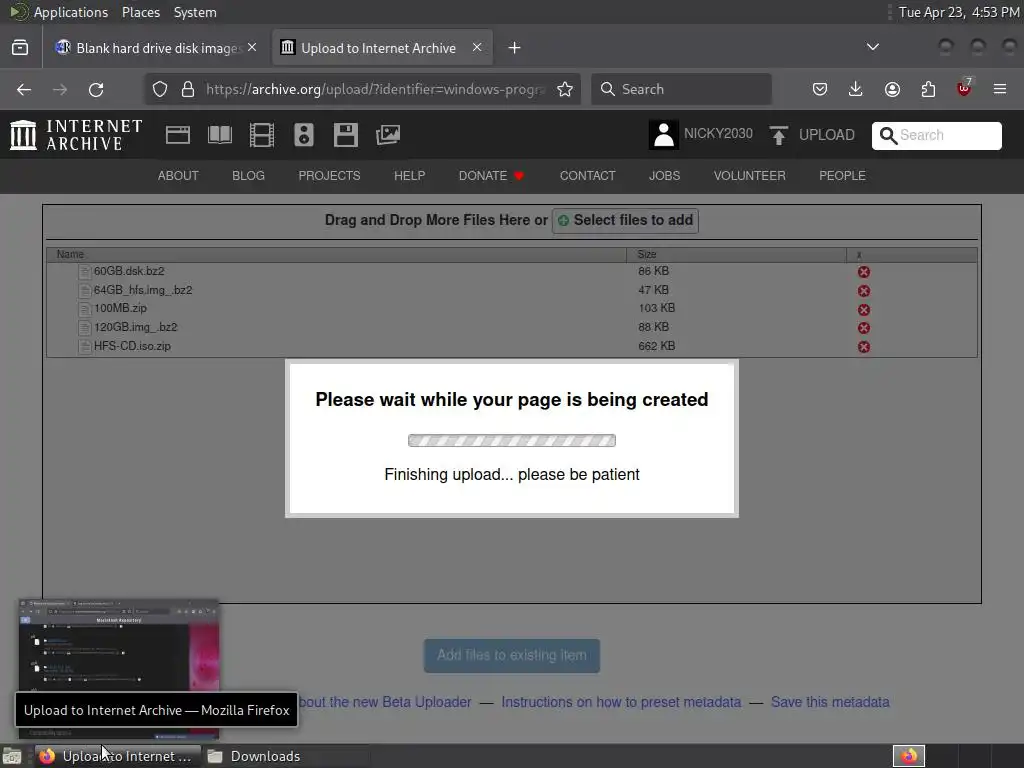Expand the list all tabs dropdown

tap(872, 47)
